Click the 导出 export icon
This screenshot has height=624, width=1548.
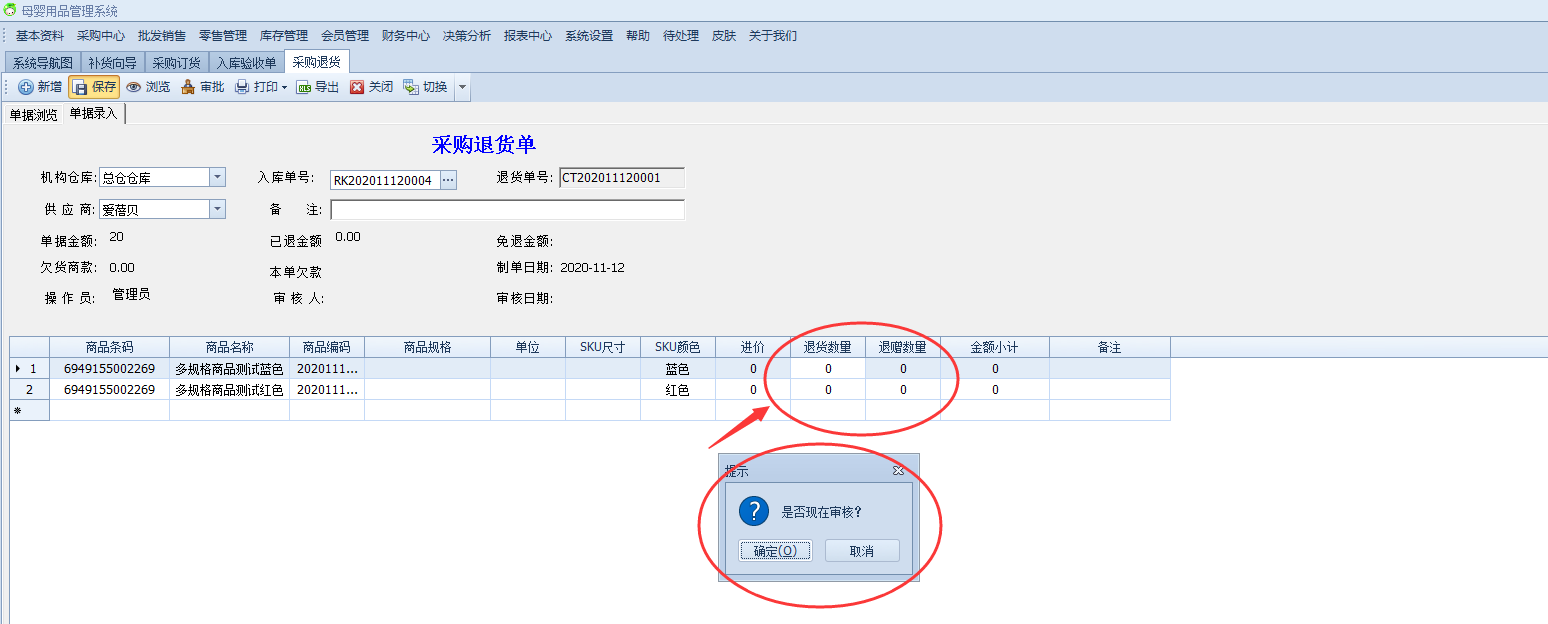304,87
